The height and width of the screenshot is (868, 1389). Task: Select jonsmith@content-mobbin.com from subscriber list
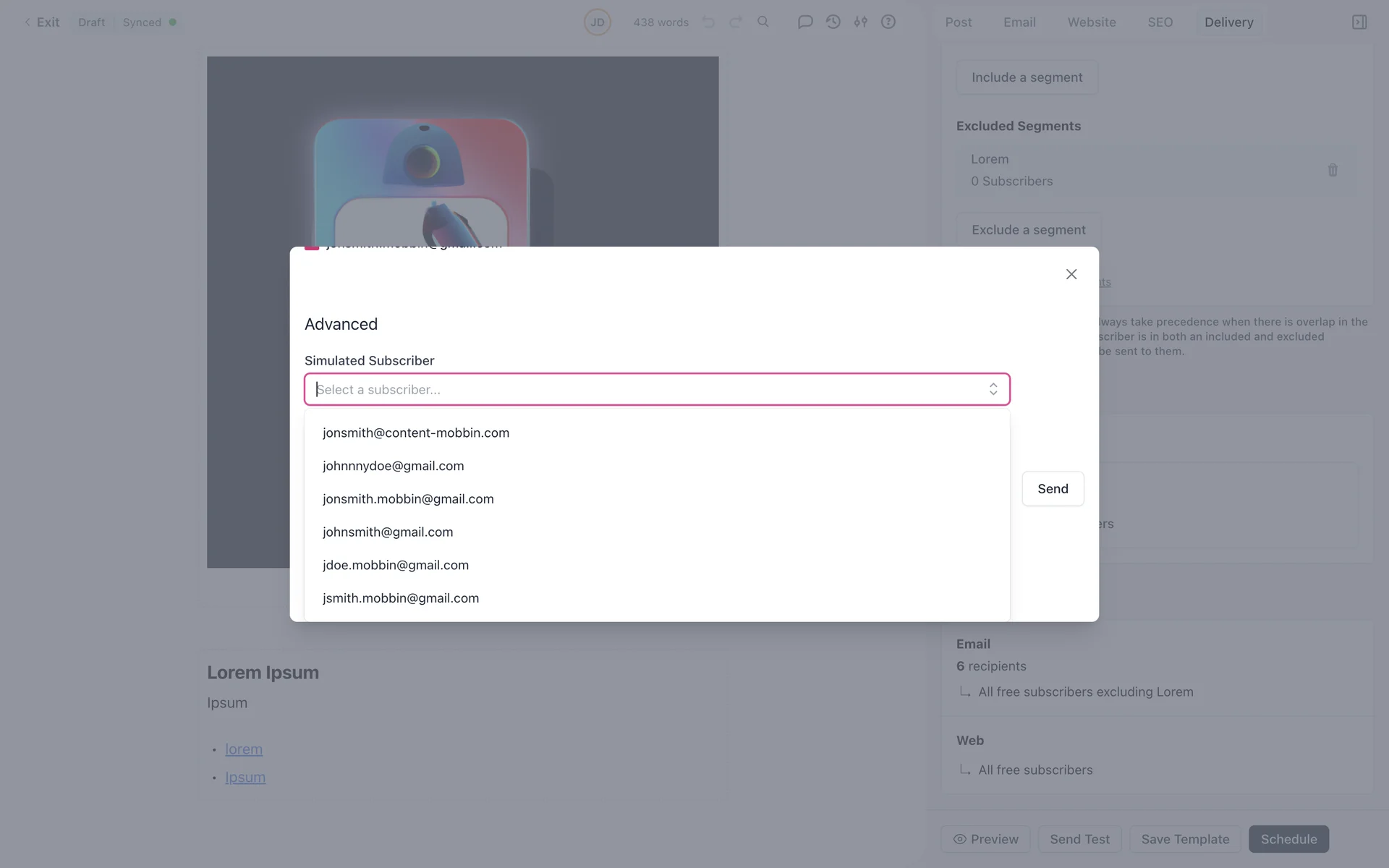pyautogui.click(x=416, y=433)
